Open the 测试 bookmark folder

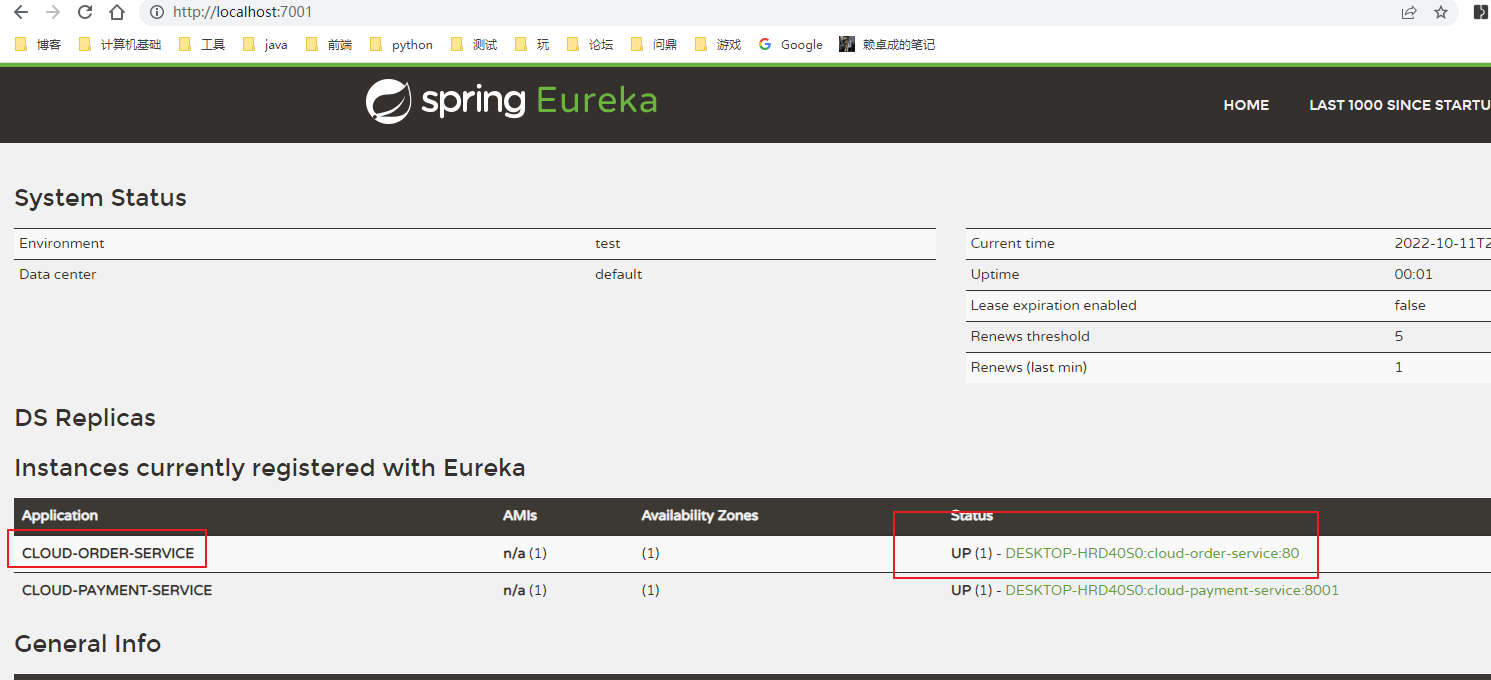click(x=474, y=44)
